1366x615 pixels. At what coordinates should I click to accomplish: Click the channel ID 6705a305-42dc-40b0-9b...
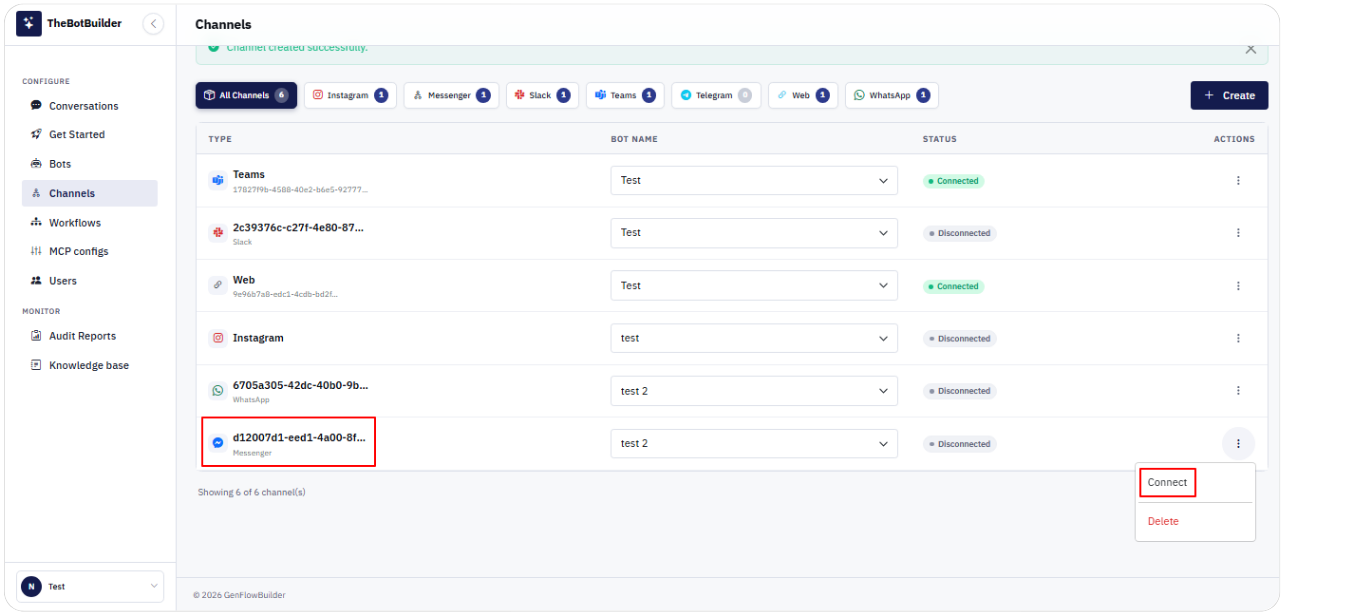301,385
